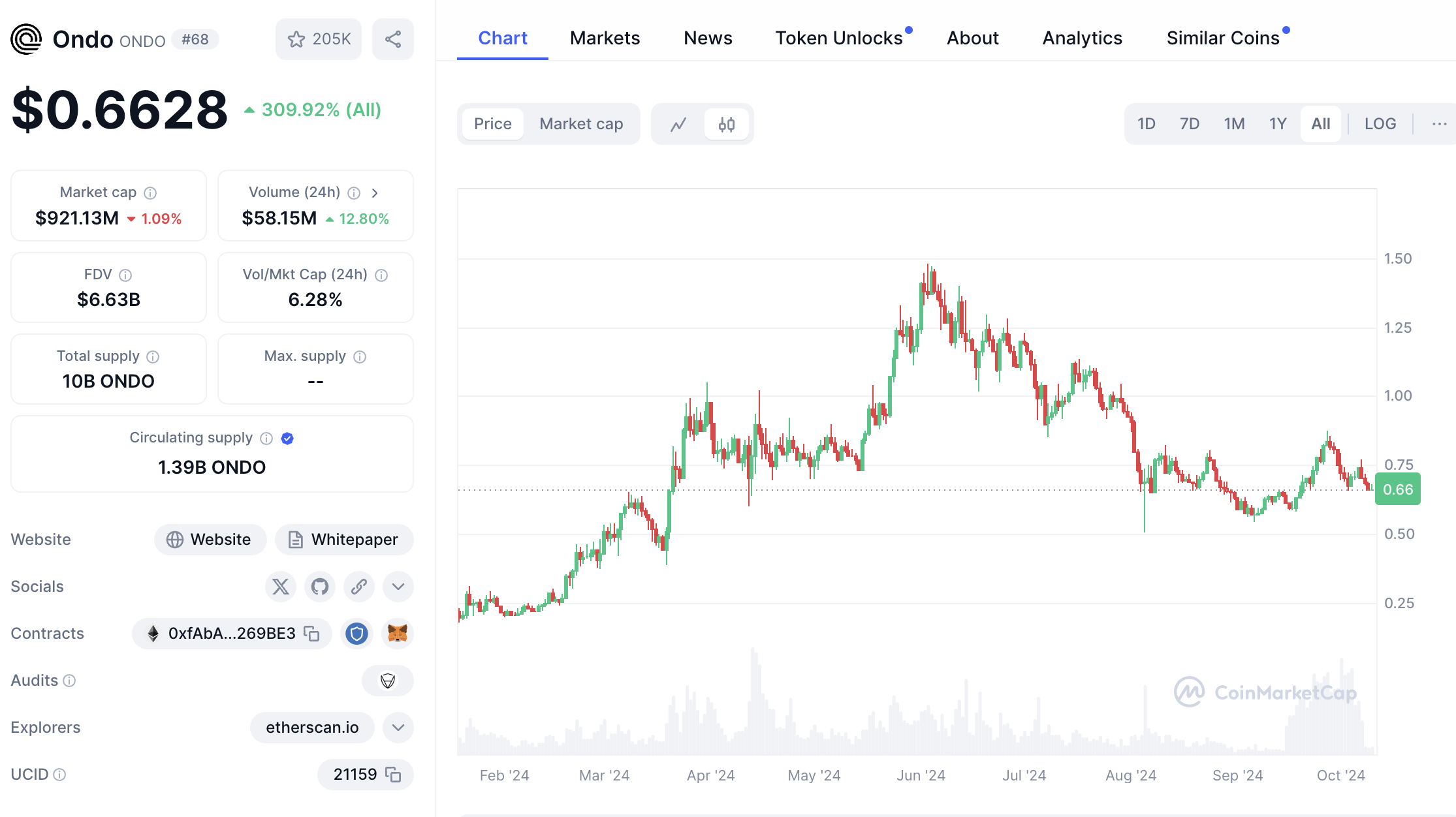Screen dimensions: 1456x817
Task: Open chart more options (three dots)
Action: pos(1439,124)
